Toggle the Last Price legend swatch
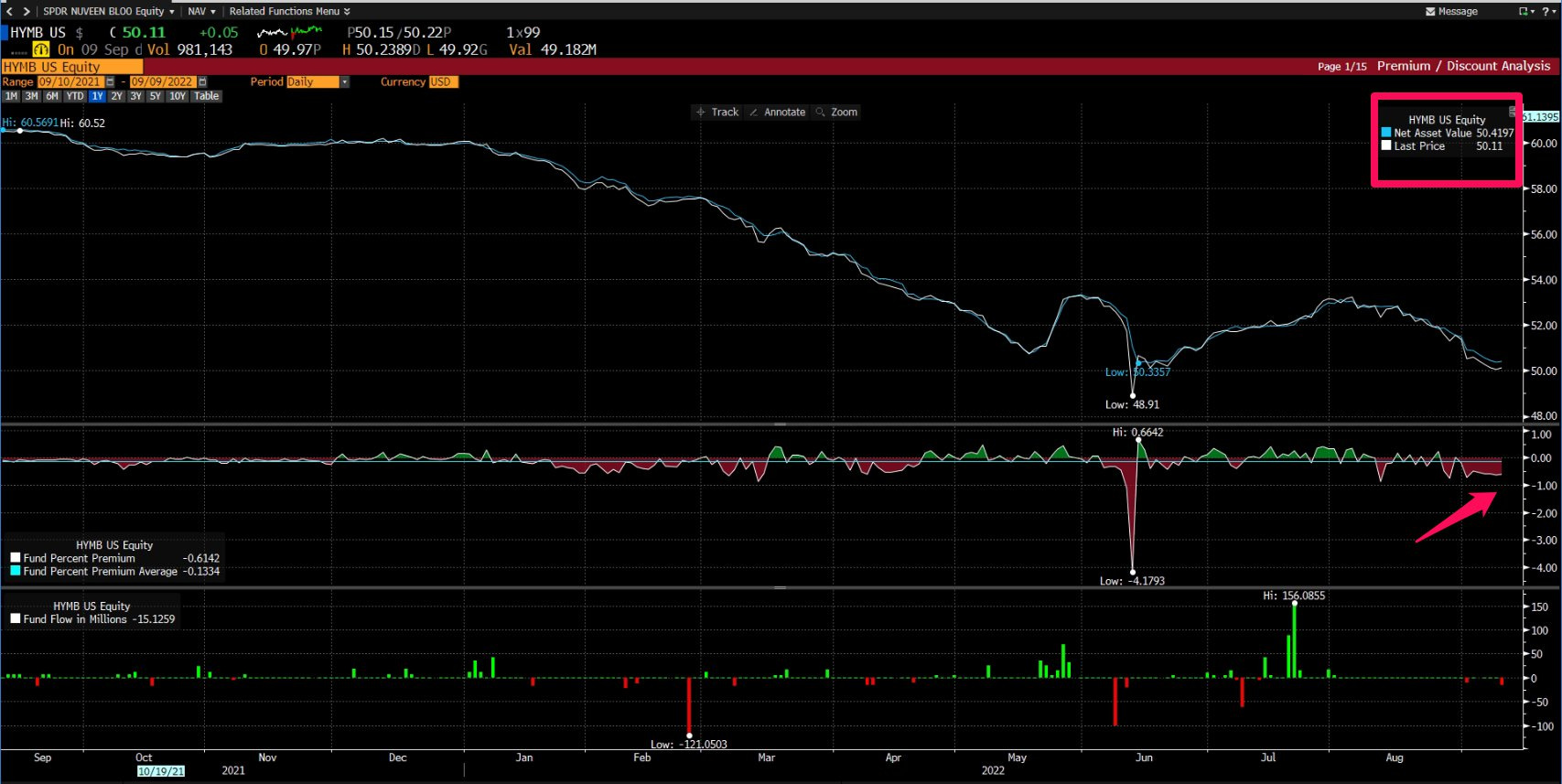This screenshot has width=1562, height=784. coord(1386,145)
